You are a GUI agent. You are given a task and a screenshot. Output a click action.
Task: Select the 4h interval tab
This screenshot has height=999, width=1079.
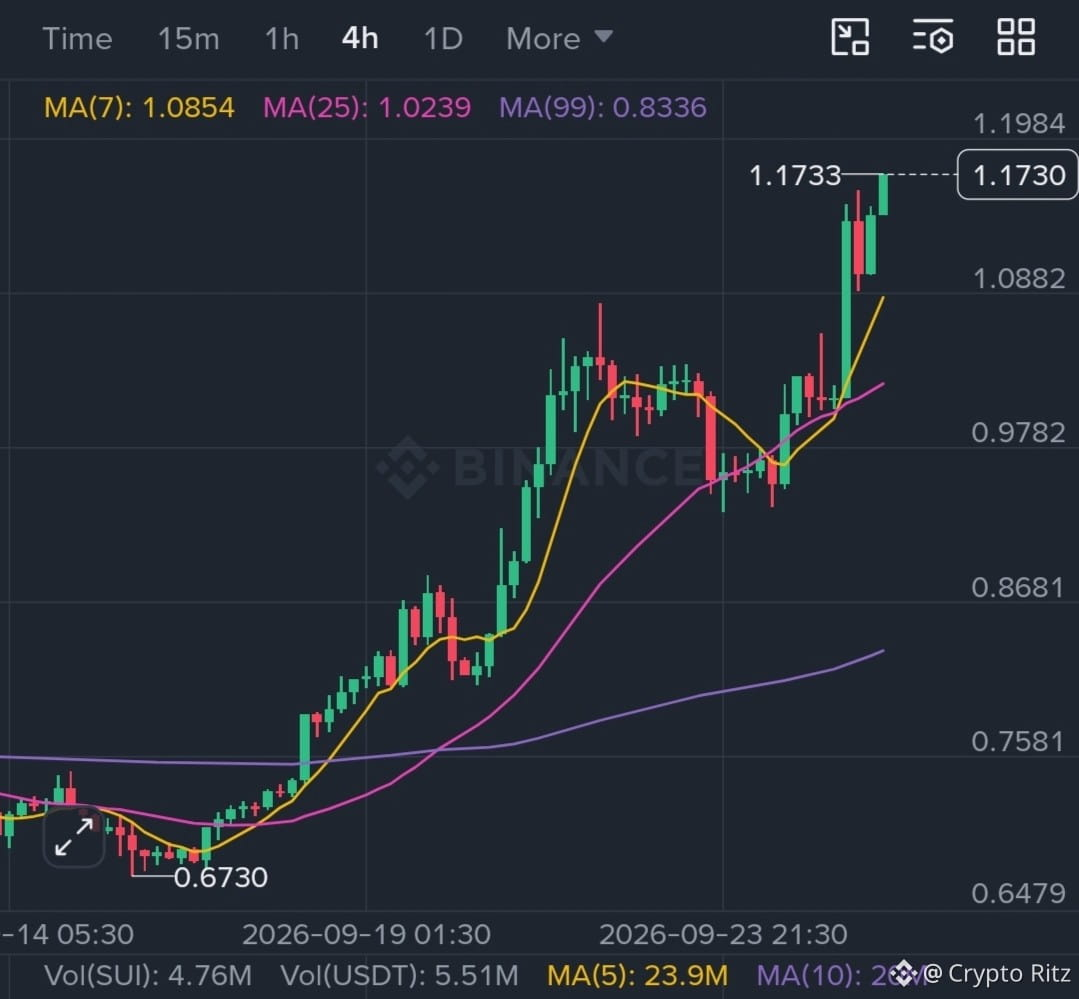point(360,39)
